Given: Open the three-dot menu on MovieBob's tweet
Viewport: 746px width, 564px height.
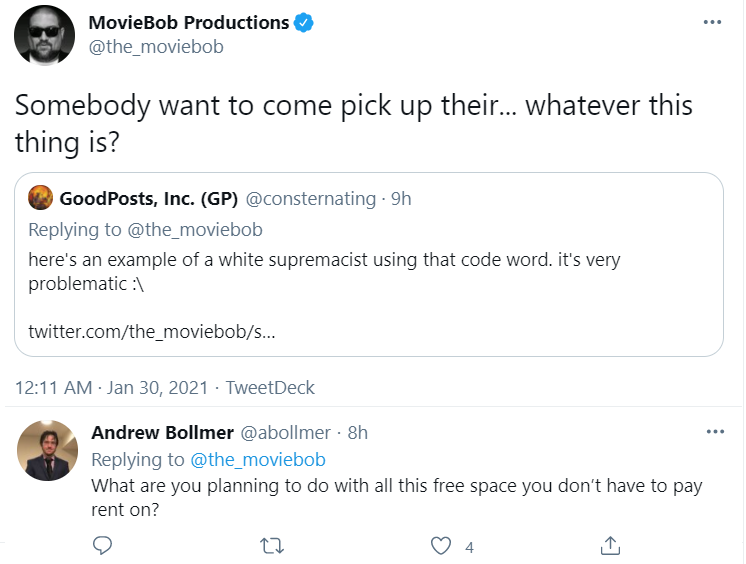Looking at the screenshot, I should pos(712,22).
